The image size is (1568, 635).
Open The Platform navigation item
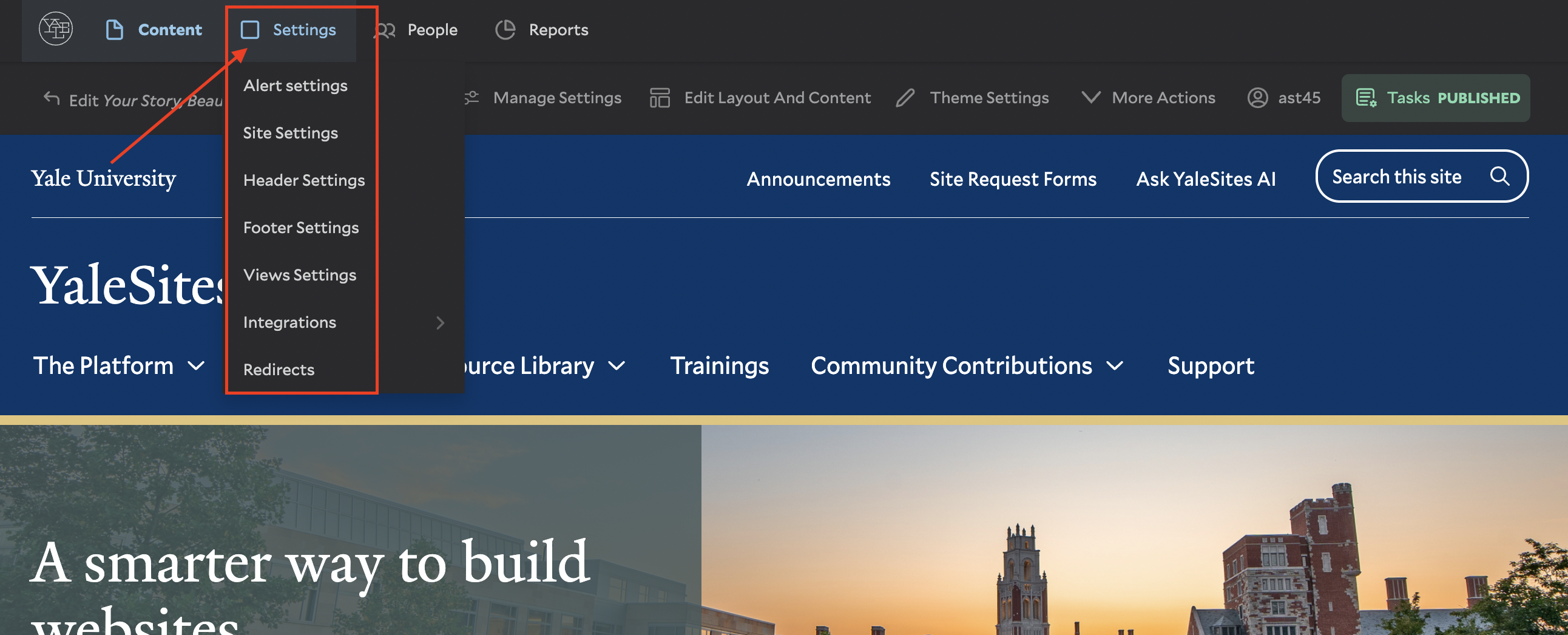click(x=119, y=366)
